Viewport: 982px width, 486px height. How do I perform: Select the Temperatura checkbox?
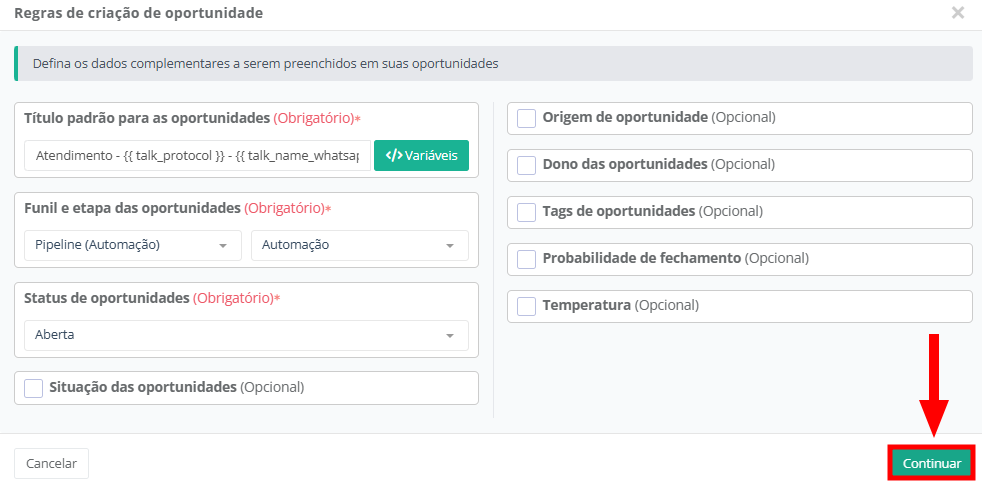pyautogui.click(x=527, y=306)
